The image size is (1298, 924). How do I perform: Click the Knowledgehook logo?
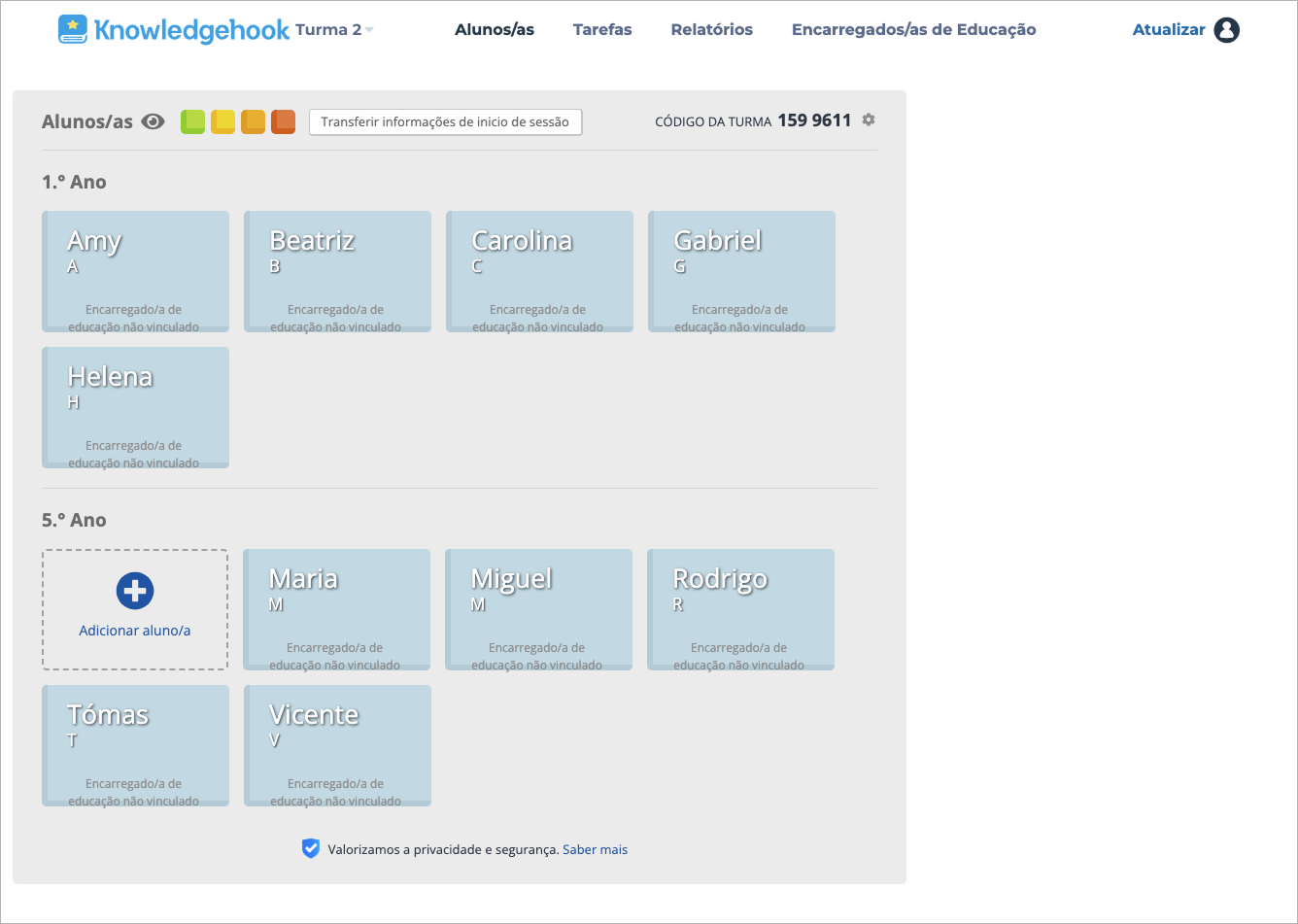(x=174, y=29)
